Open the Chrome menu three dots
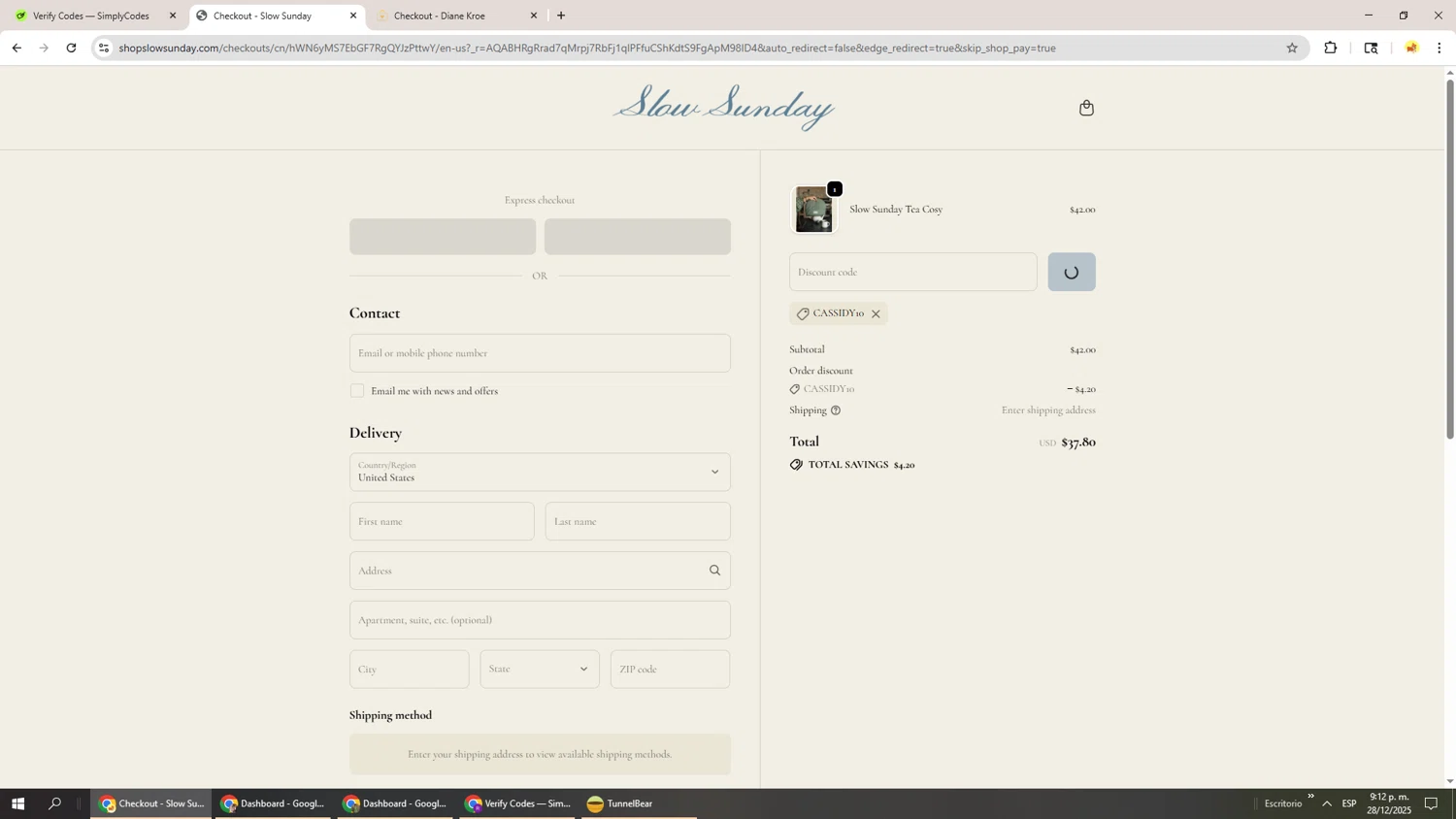 click(1439, 48)
